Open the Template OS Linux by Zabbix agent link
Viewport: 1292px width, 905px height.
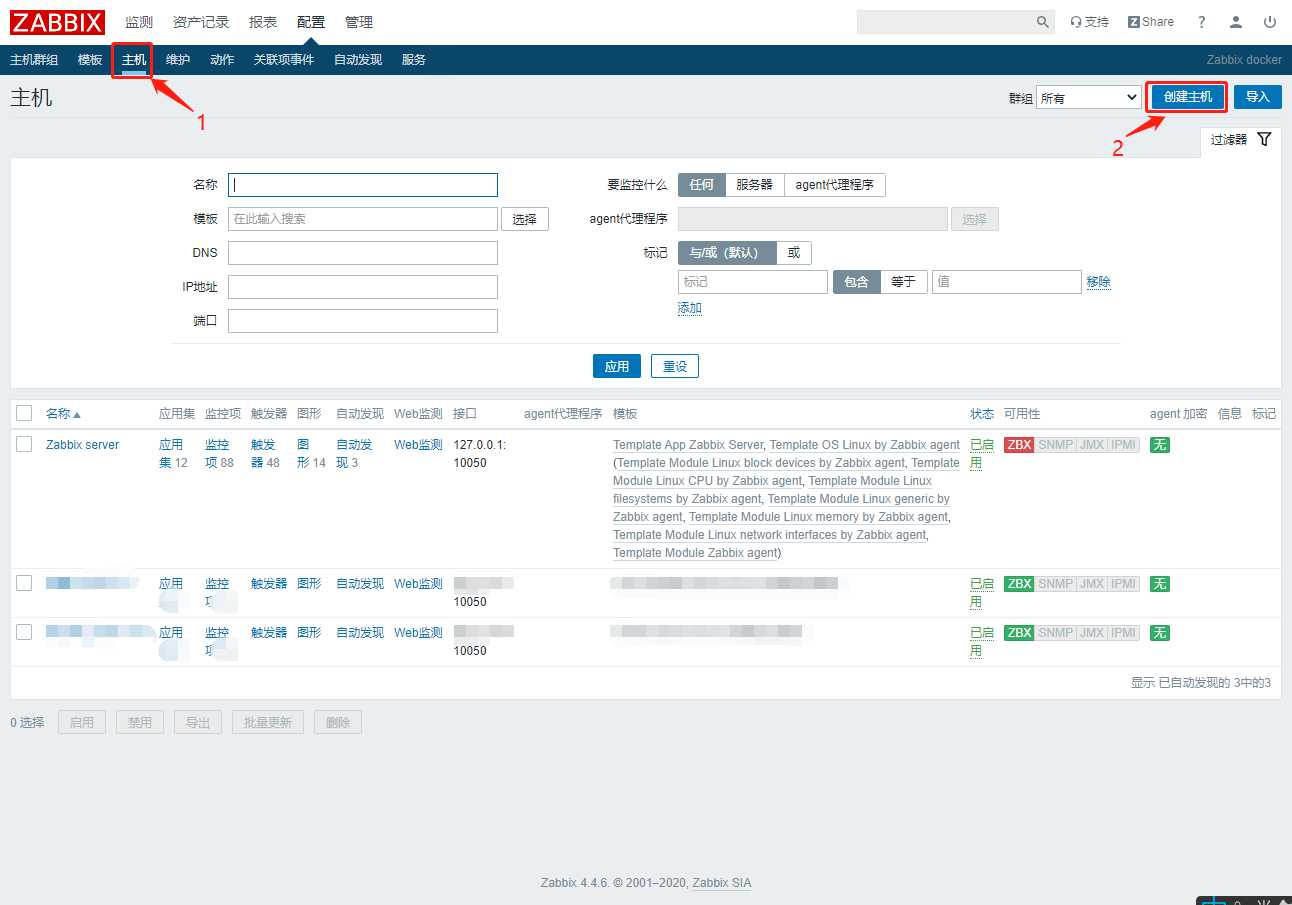(865, 445)
